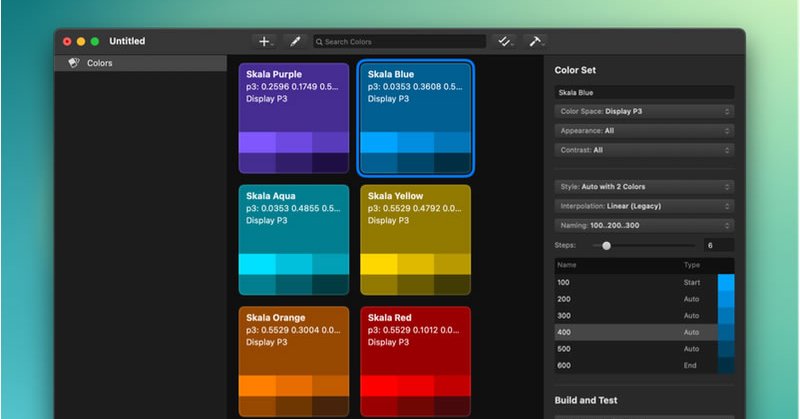Select the 400 Auto row

coord(644,332)
